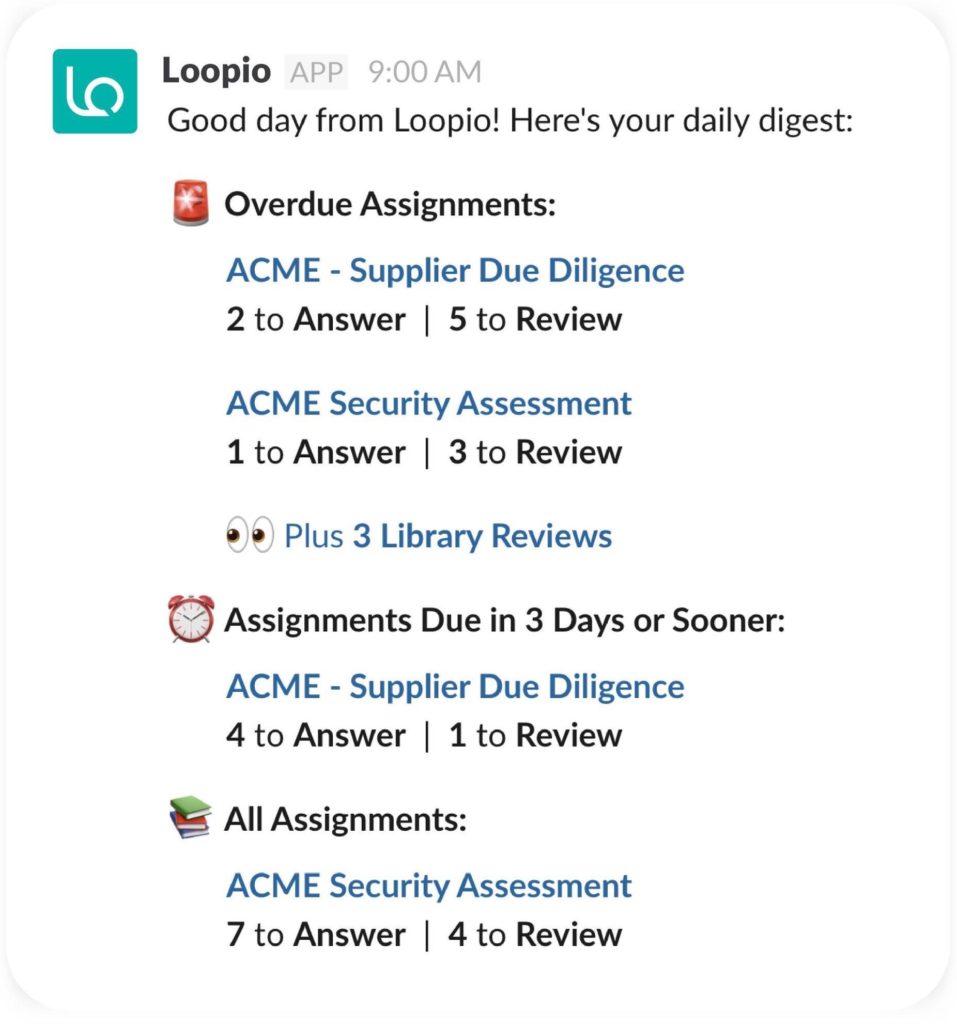
Task: Click the 2 to Answer count for Supplier Due Diligence
Action: pyautogui.click(x=315, y=318)
